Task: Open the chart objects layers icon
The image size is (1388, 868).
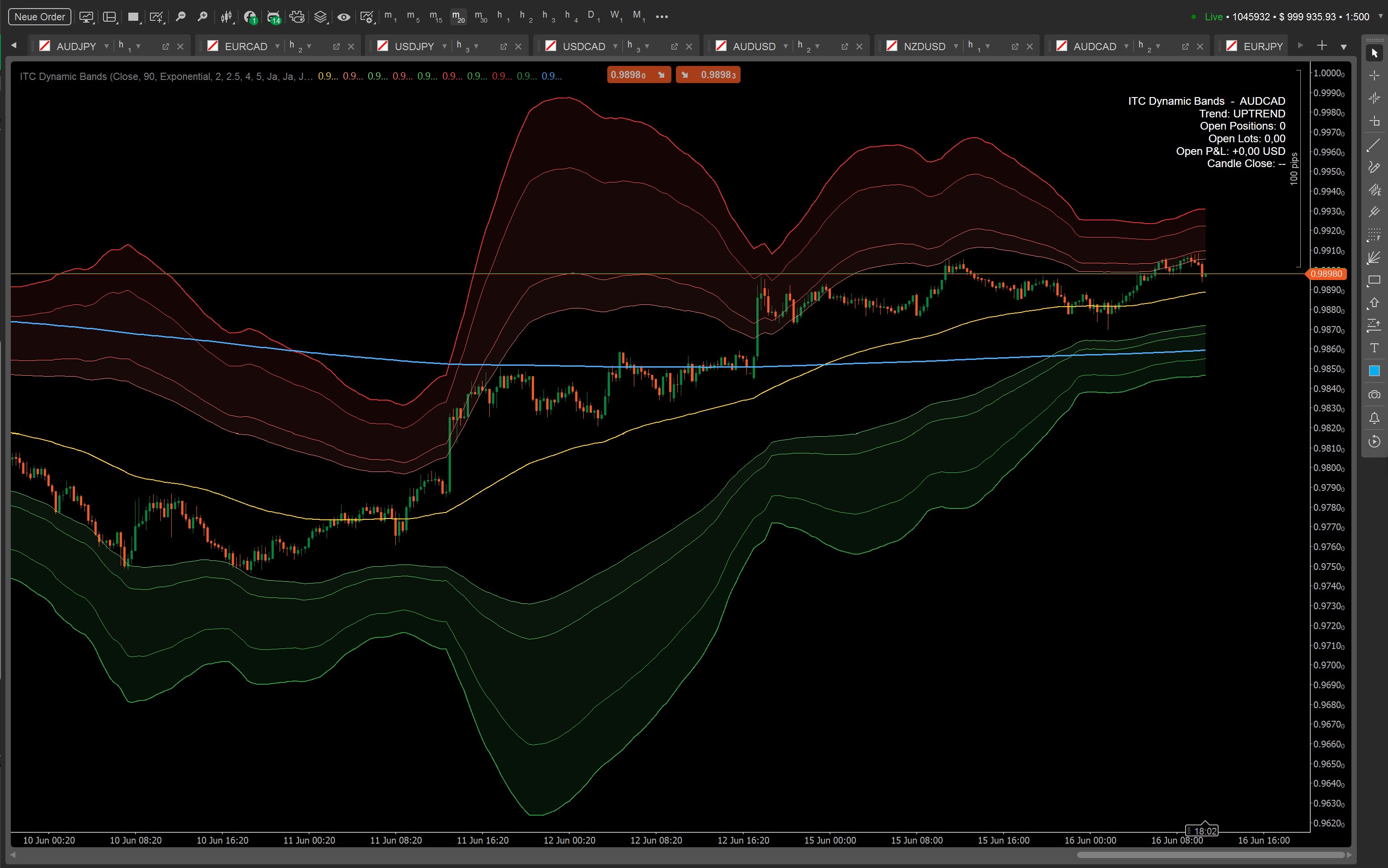Action: pos(320,17)
